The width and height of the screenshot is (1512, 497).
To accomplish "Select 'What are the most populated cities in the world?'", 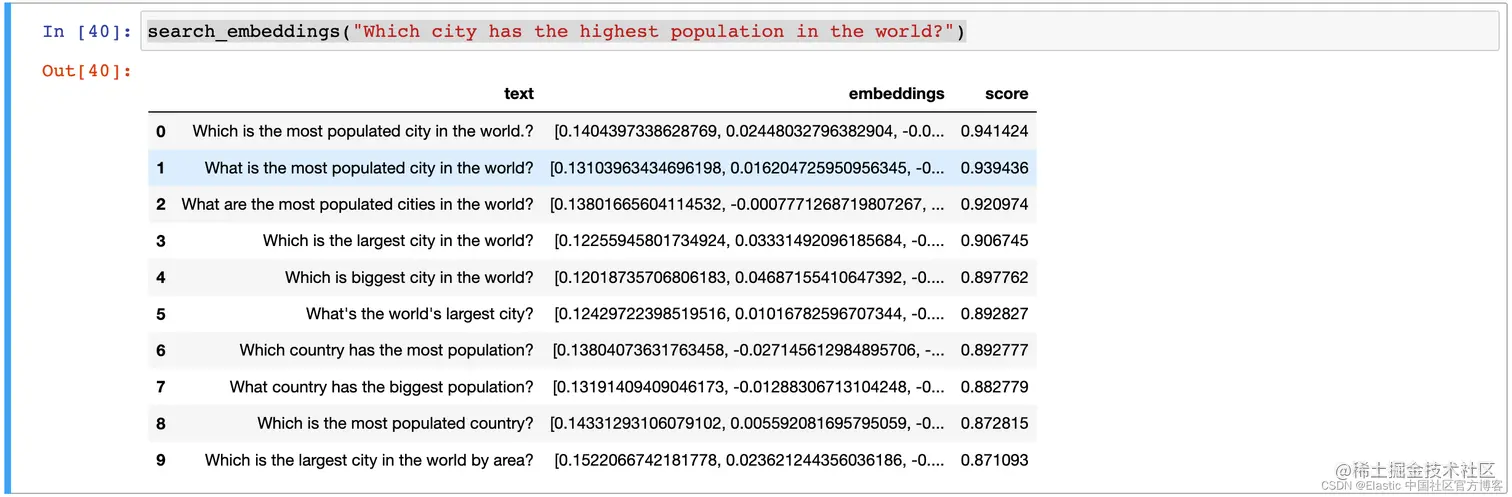I will point(358,204).
